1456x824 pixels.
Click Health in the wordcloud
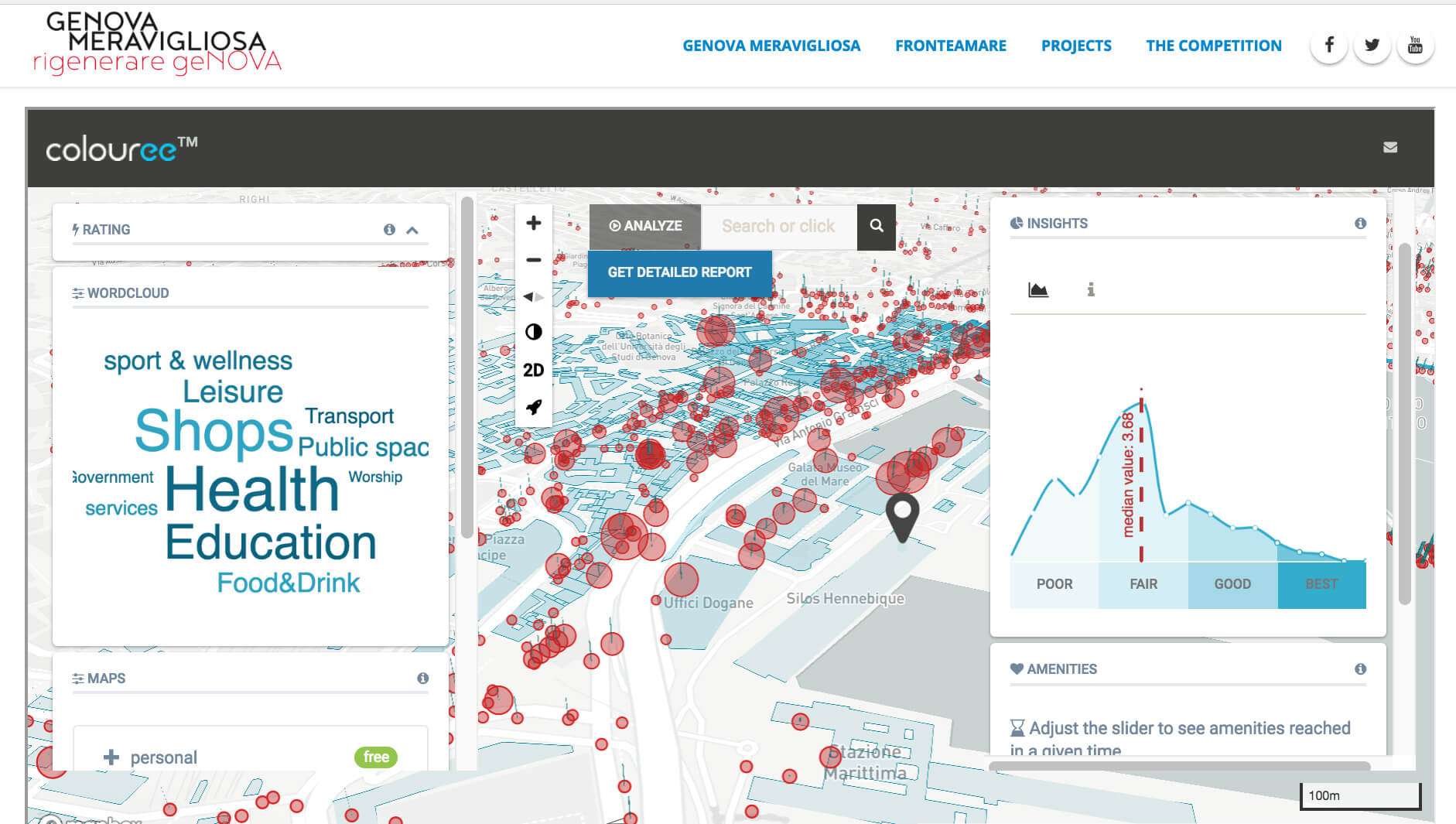[x=252, y=489]
